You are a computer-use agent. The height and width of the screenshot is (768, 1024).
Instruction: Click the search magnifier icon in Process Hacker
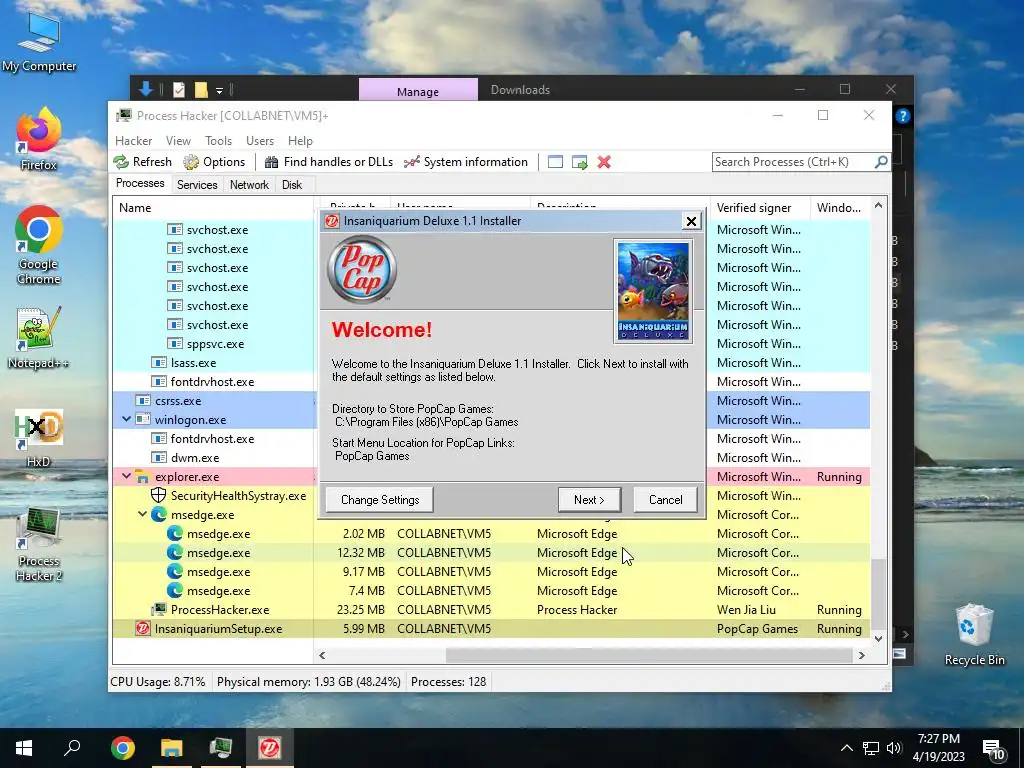(x=880, y=161)
